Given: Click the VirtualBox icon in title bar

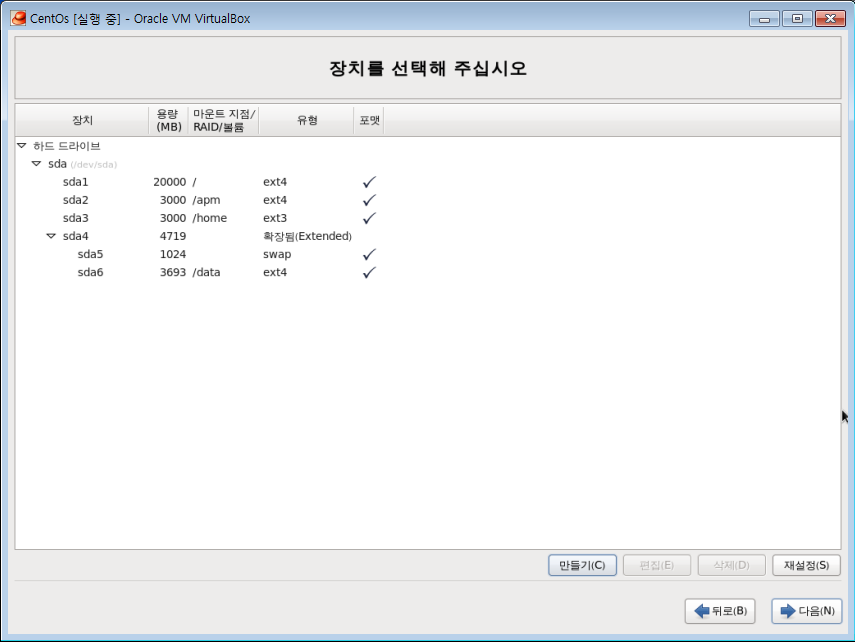Looking at the screenshot, I should pyautogui.click(x=18, y=18).
